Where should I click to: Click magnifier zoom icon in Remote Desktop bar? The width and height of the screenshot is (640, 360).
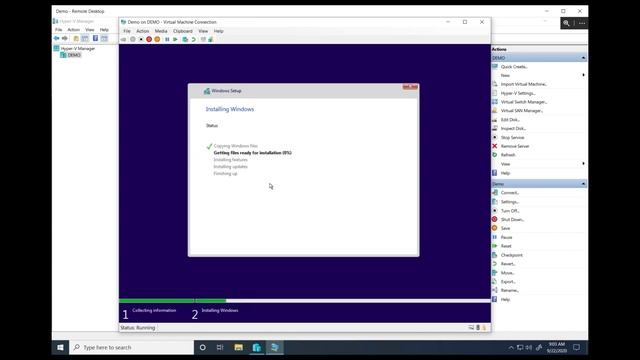pos(566,23)
